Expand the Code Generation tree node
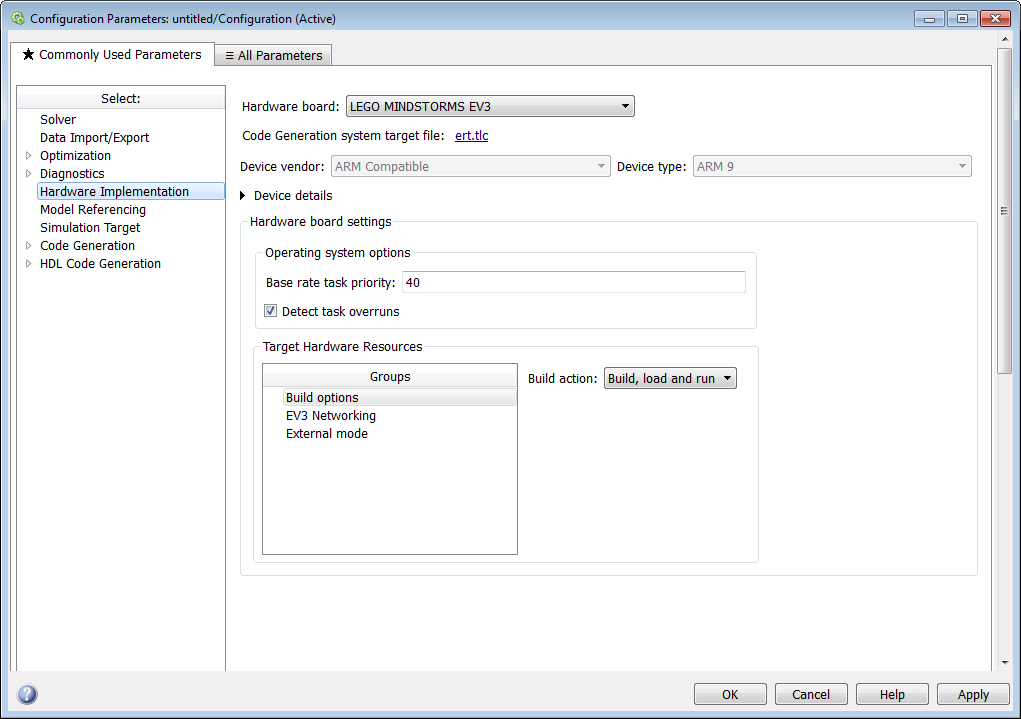Image resolution: width=1021 pixels, height=719 pixels. click(28, 246)
